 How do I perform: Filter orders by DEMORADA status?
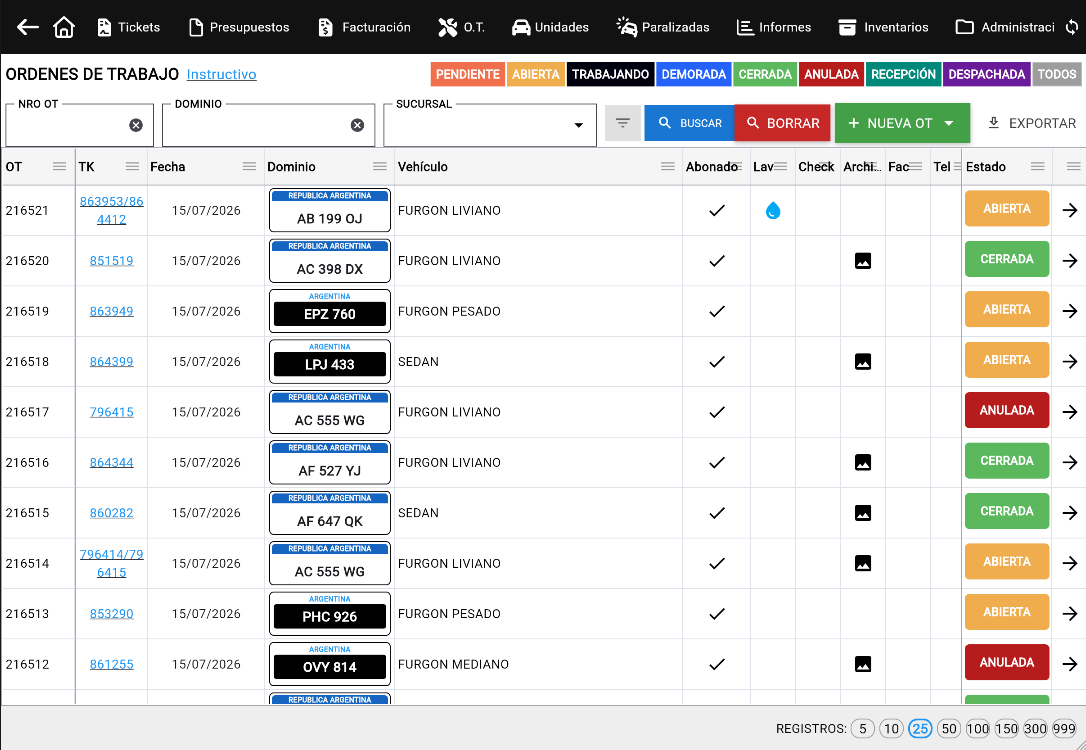693,74
